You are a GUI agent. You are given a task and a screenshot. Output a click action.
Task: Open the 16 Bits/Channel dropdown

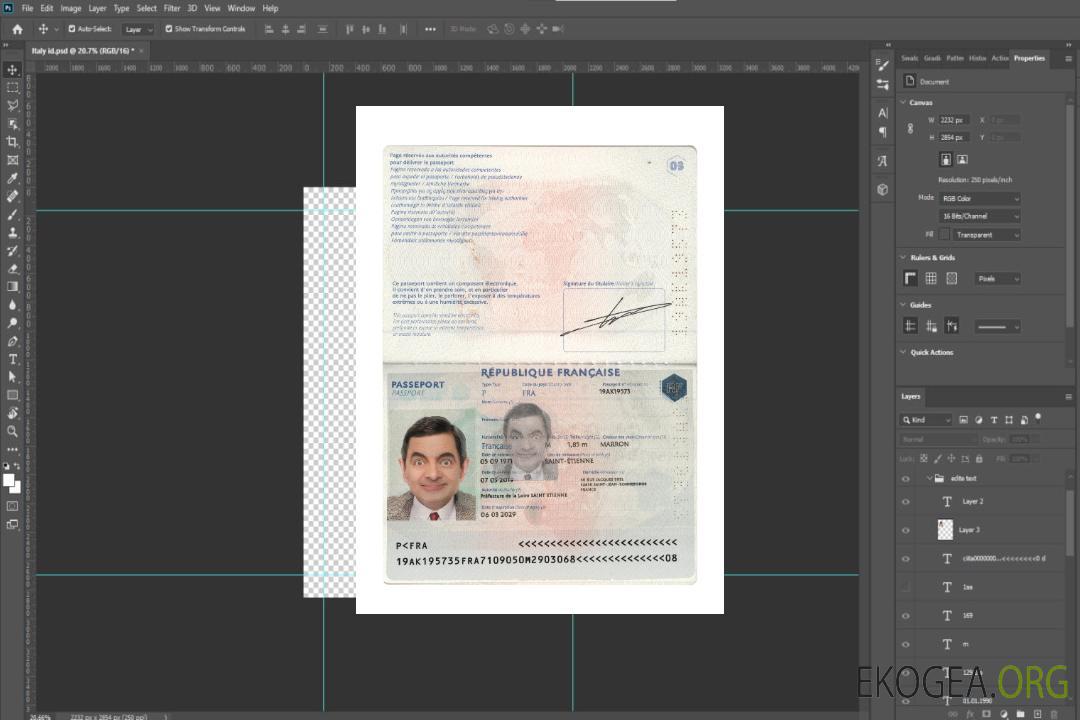coord(979,216)
